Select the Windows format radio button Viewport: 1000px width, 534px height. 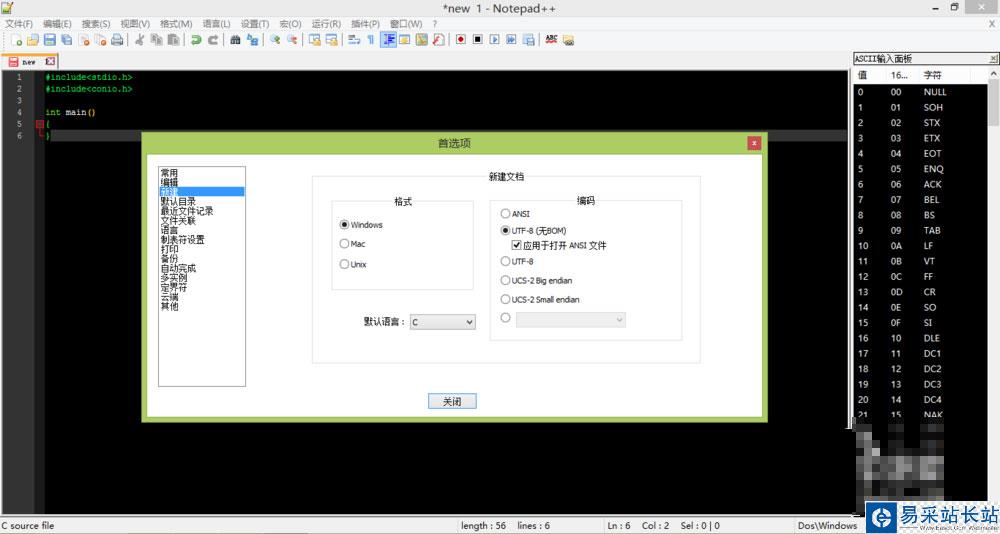pos(344,225)
